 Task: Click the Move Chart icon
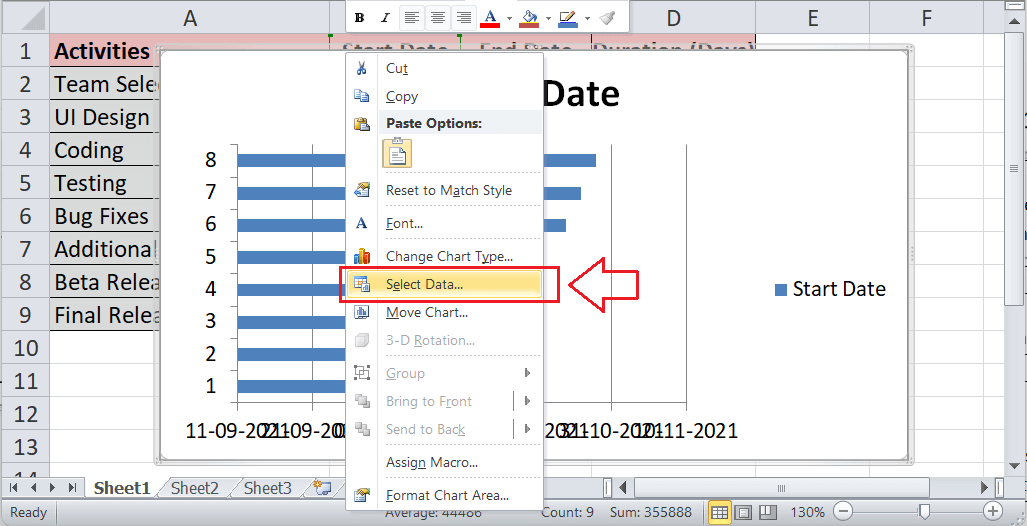pos(362,312)
